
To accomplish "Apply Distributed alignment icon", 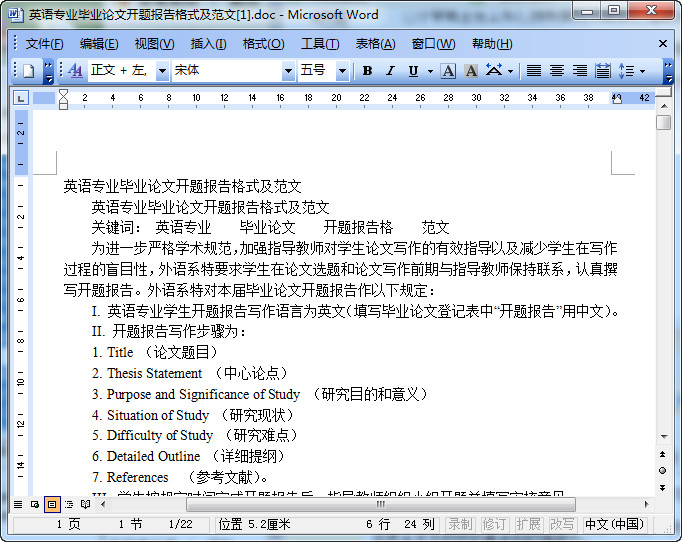I will [602, 70].
